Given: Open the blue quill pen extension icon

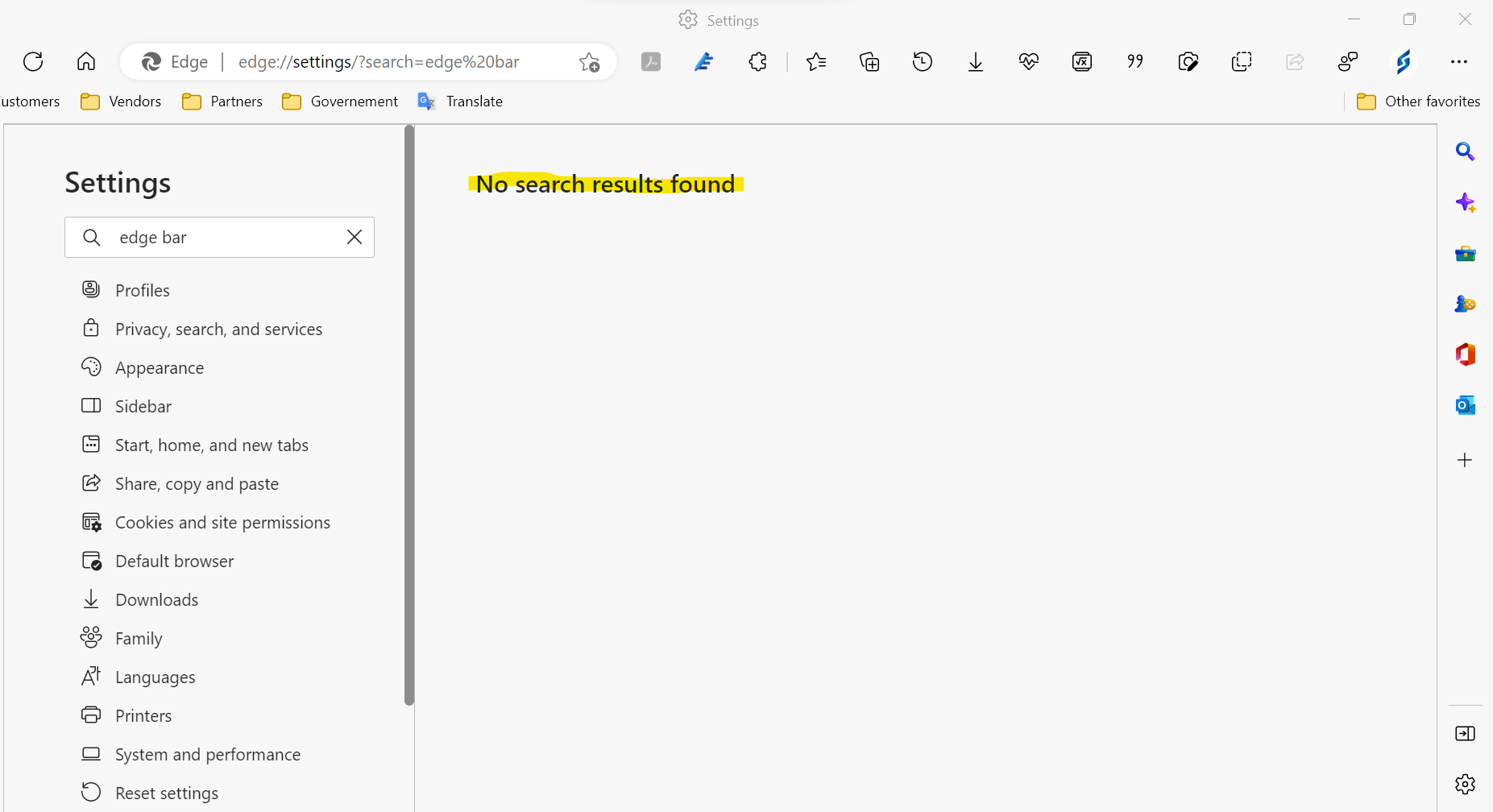Looking at the screenshot, I should pyautogui.click(x=704, y=62).
